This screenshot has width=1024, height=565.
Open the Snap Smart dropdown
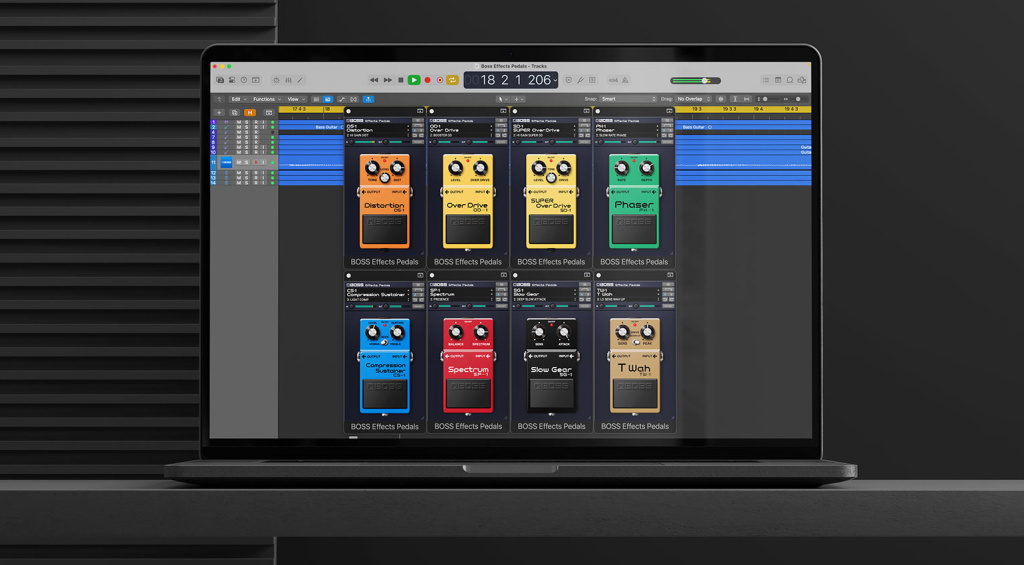point(628,99)
